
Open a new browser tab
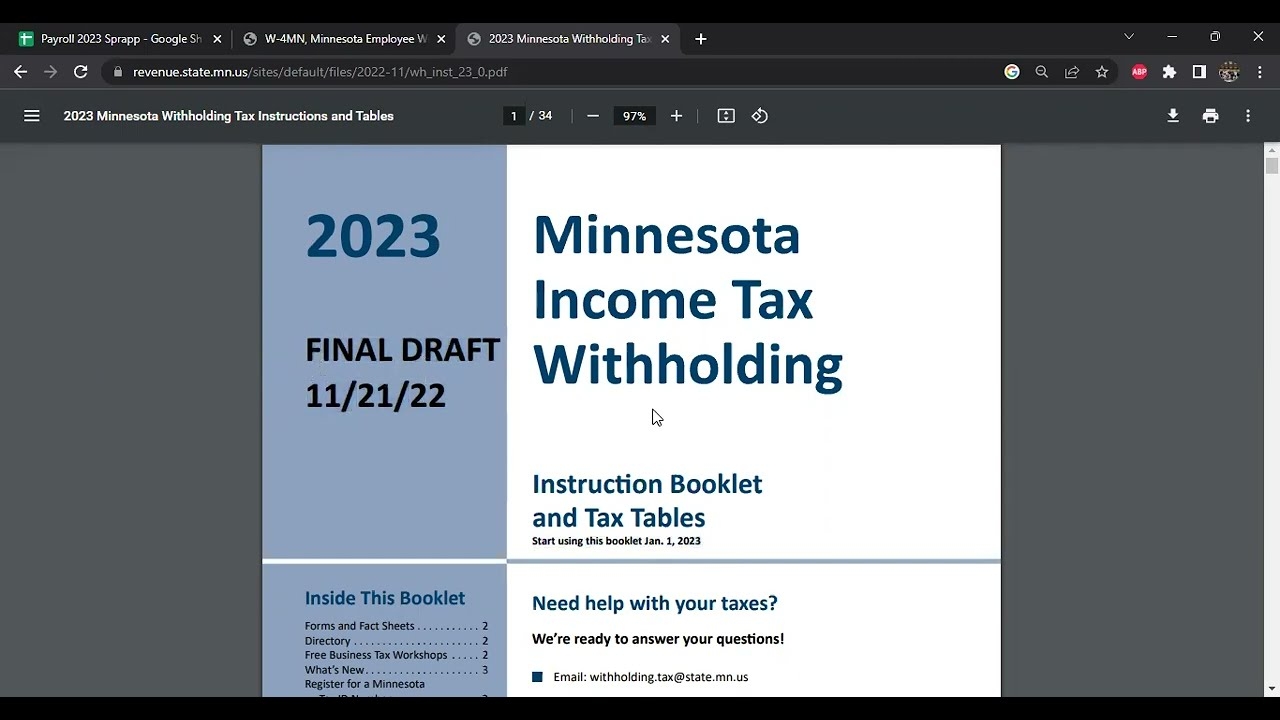pyautogui.click(x=701, y=39)
